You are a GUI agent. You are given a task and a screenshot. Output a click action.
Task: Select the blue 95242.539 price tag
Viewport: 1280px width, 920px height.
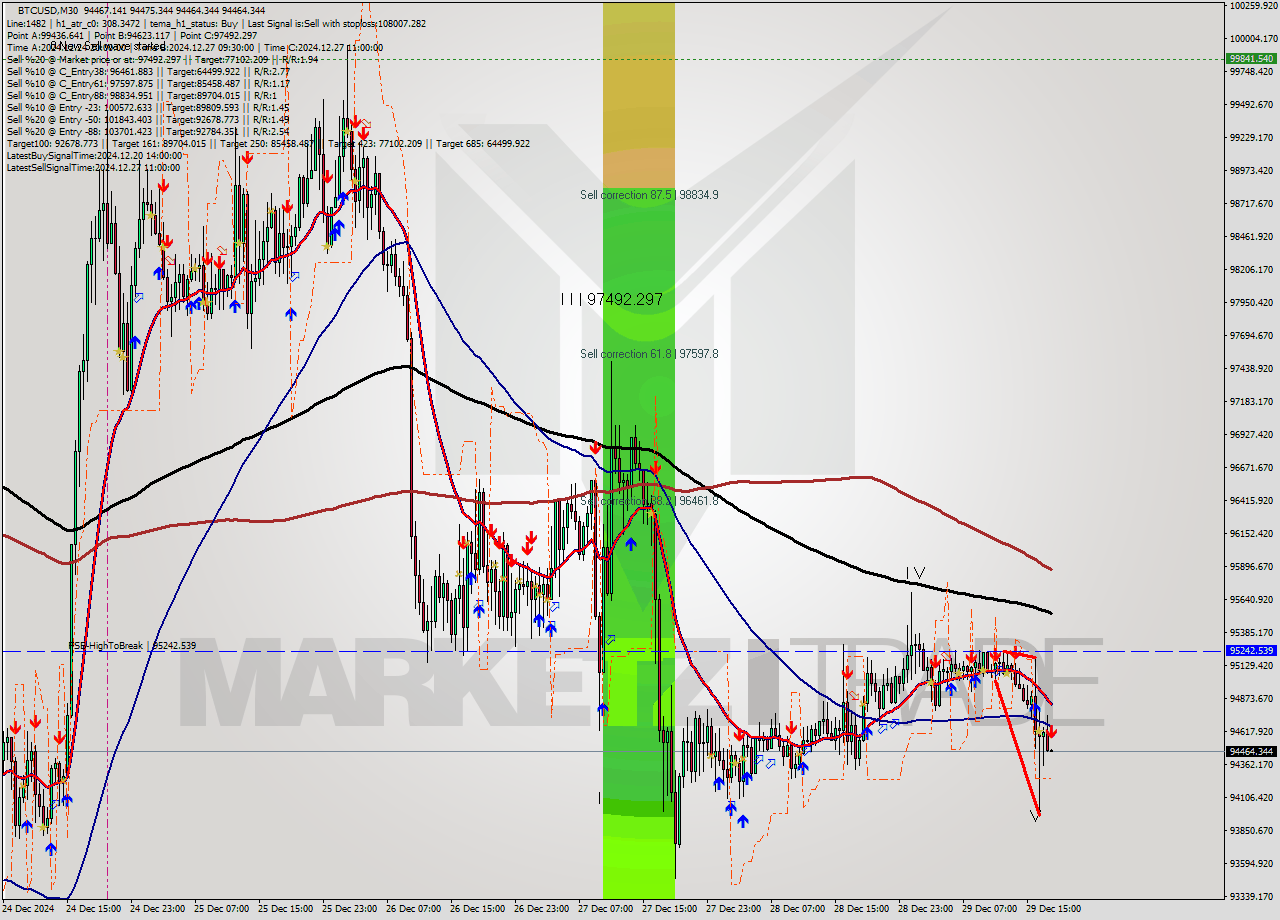pos(1251,650)
